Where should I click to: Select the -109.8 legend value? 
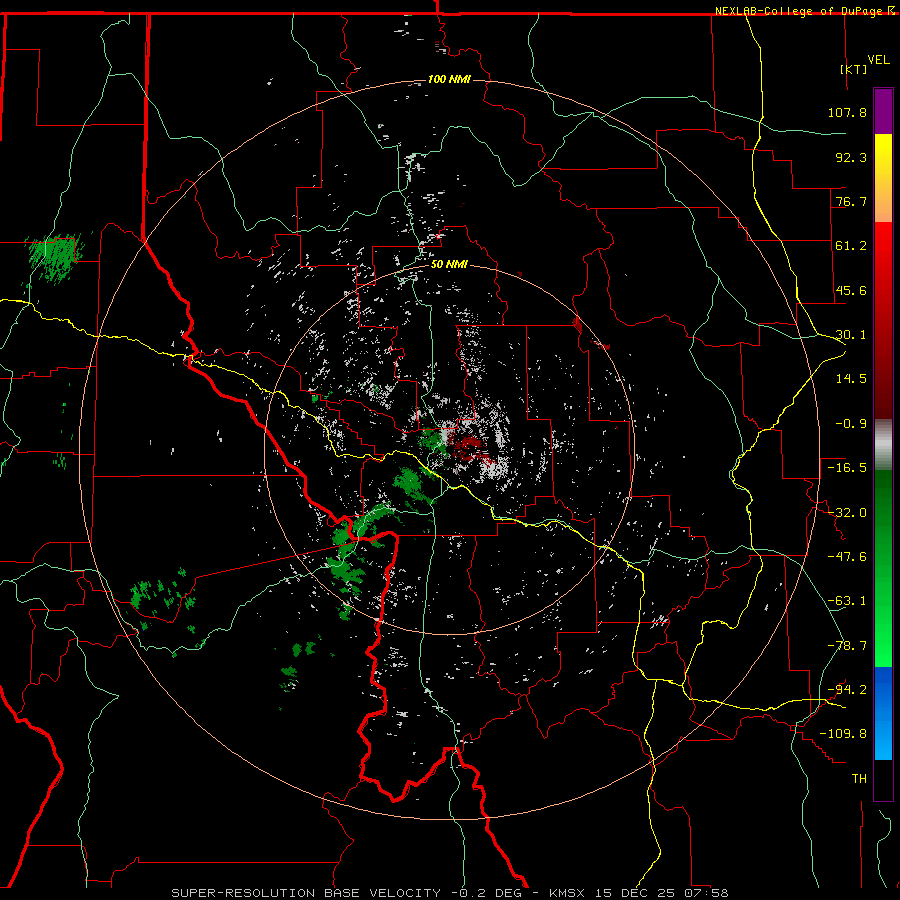[843, 734]
